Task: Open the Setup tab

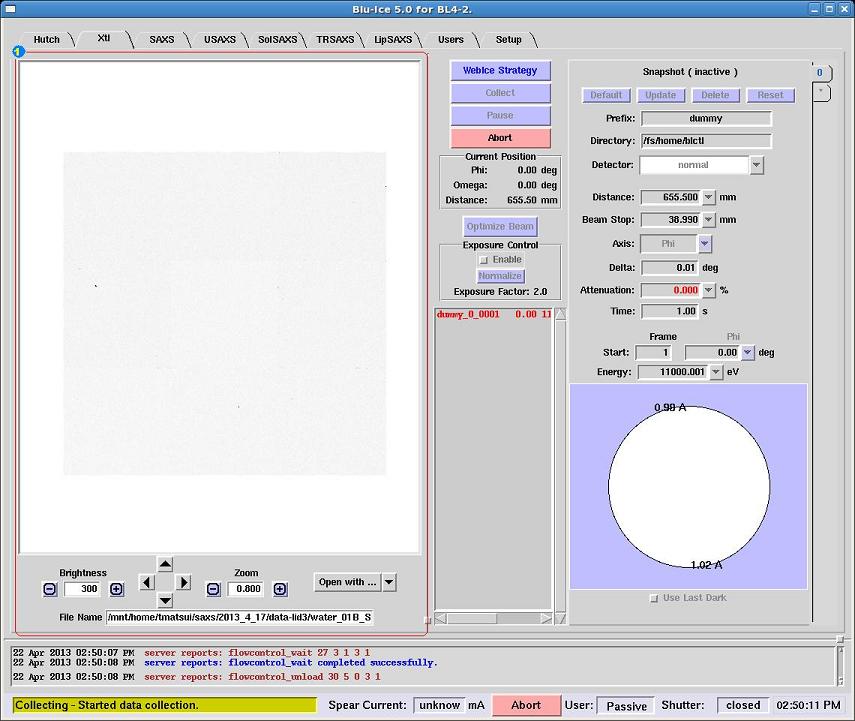Action: click(508, 40)
